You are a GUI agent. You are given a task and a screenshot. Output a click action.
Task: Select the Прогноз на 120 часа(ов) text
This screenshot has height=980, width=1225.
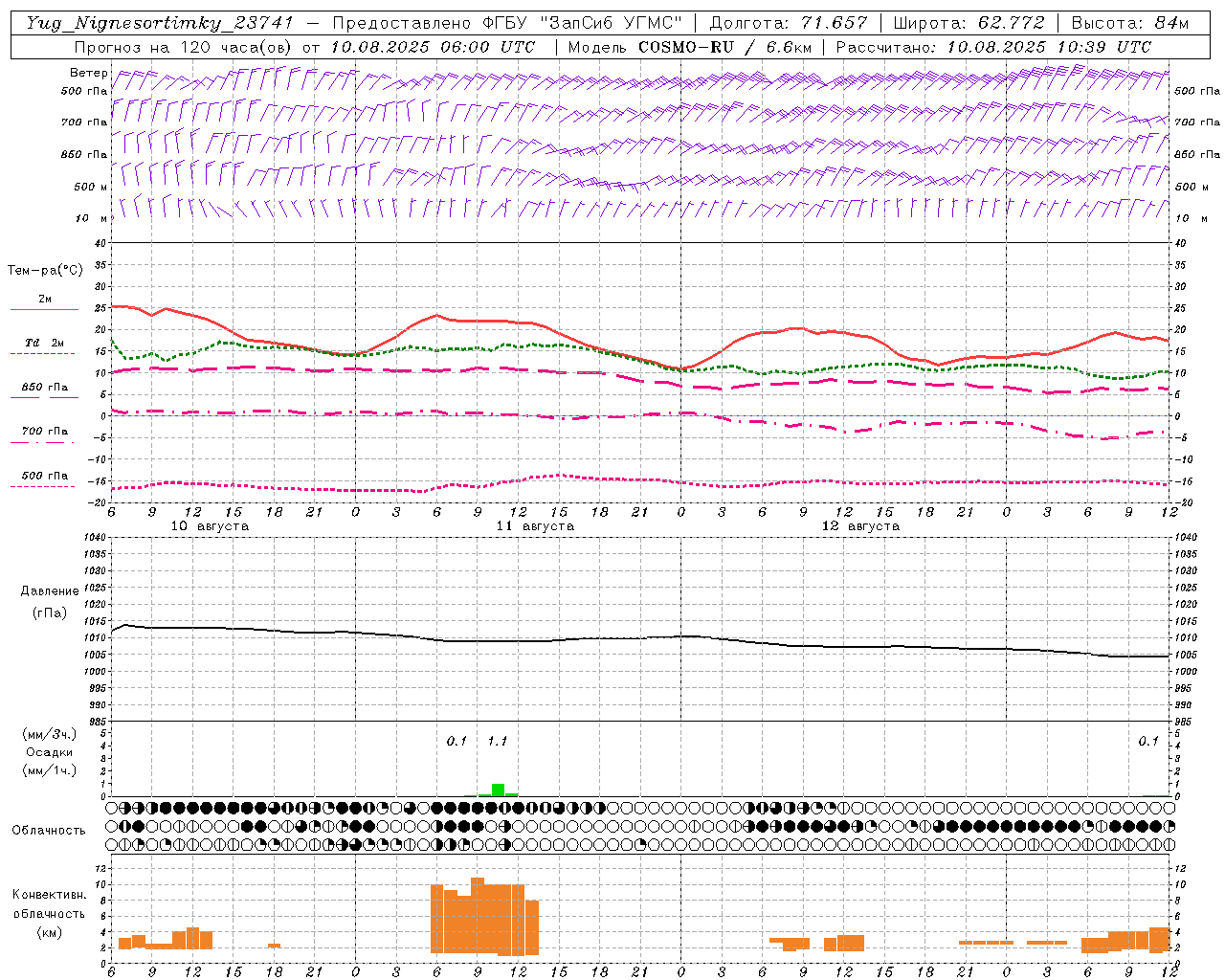185,47
